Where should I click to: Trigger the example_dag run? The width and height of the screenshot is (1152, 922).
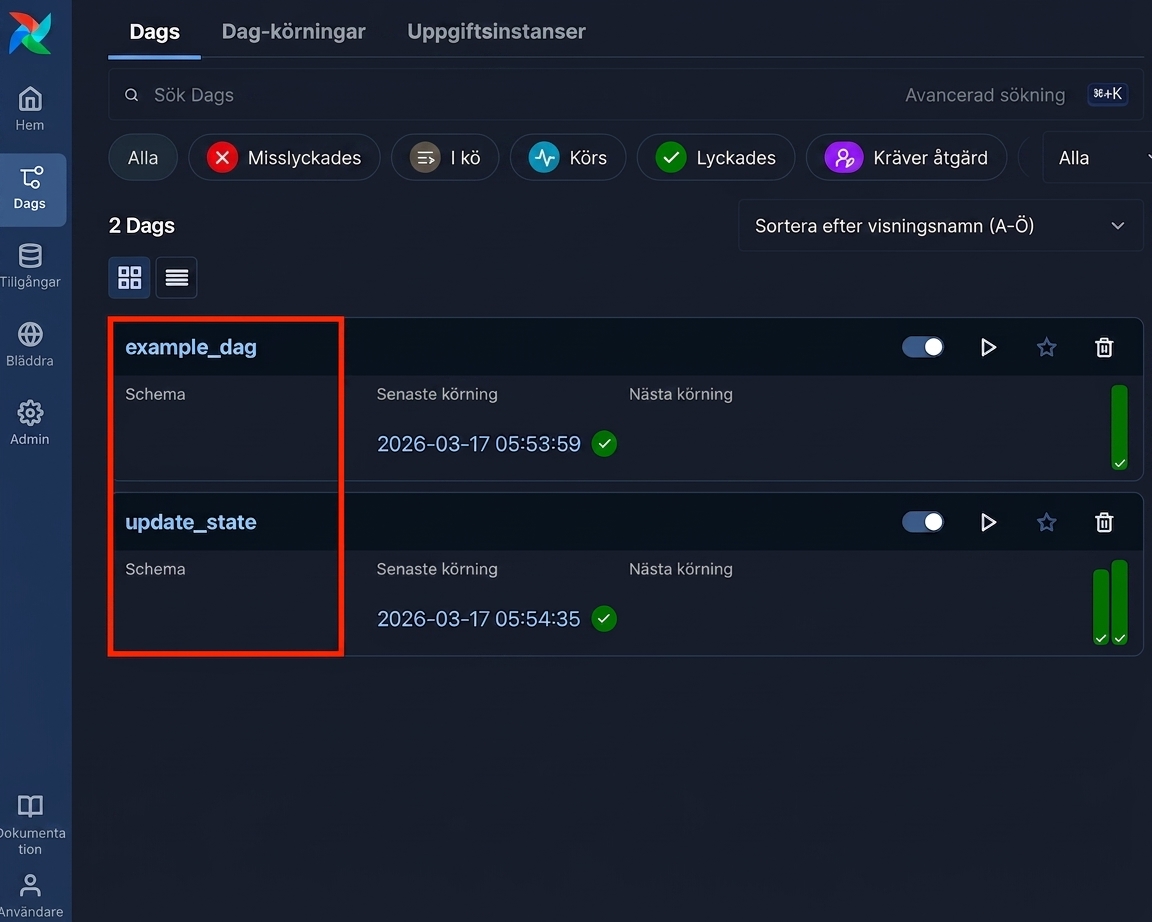[988, 347]
